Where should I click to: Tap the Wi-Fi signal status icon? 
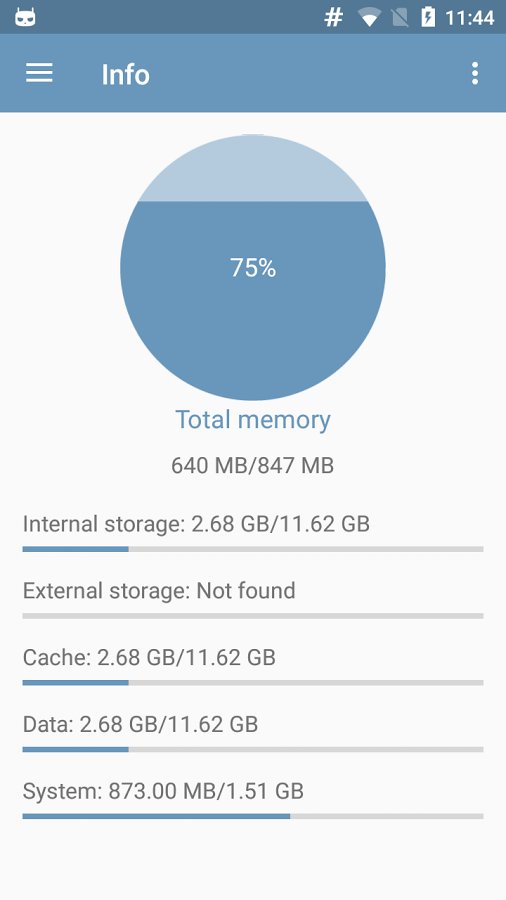click(x=369, y=18)
